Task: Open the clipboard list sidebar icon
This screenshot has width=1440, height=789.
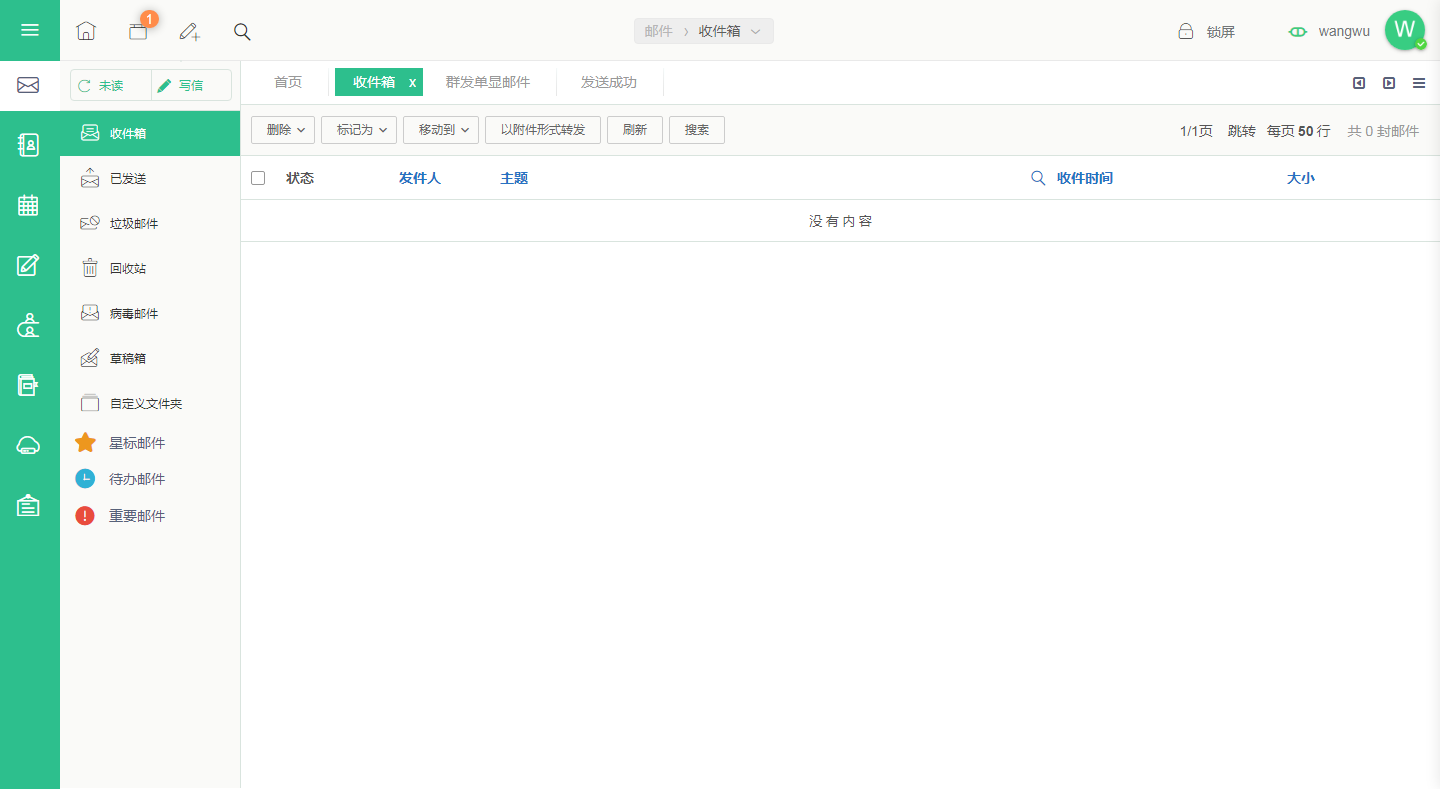Action: point(28,505)
